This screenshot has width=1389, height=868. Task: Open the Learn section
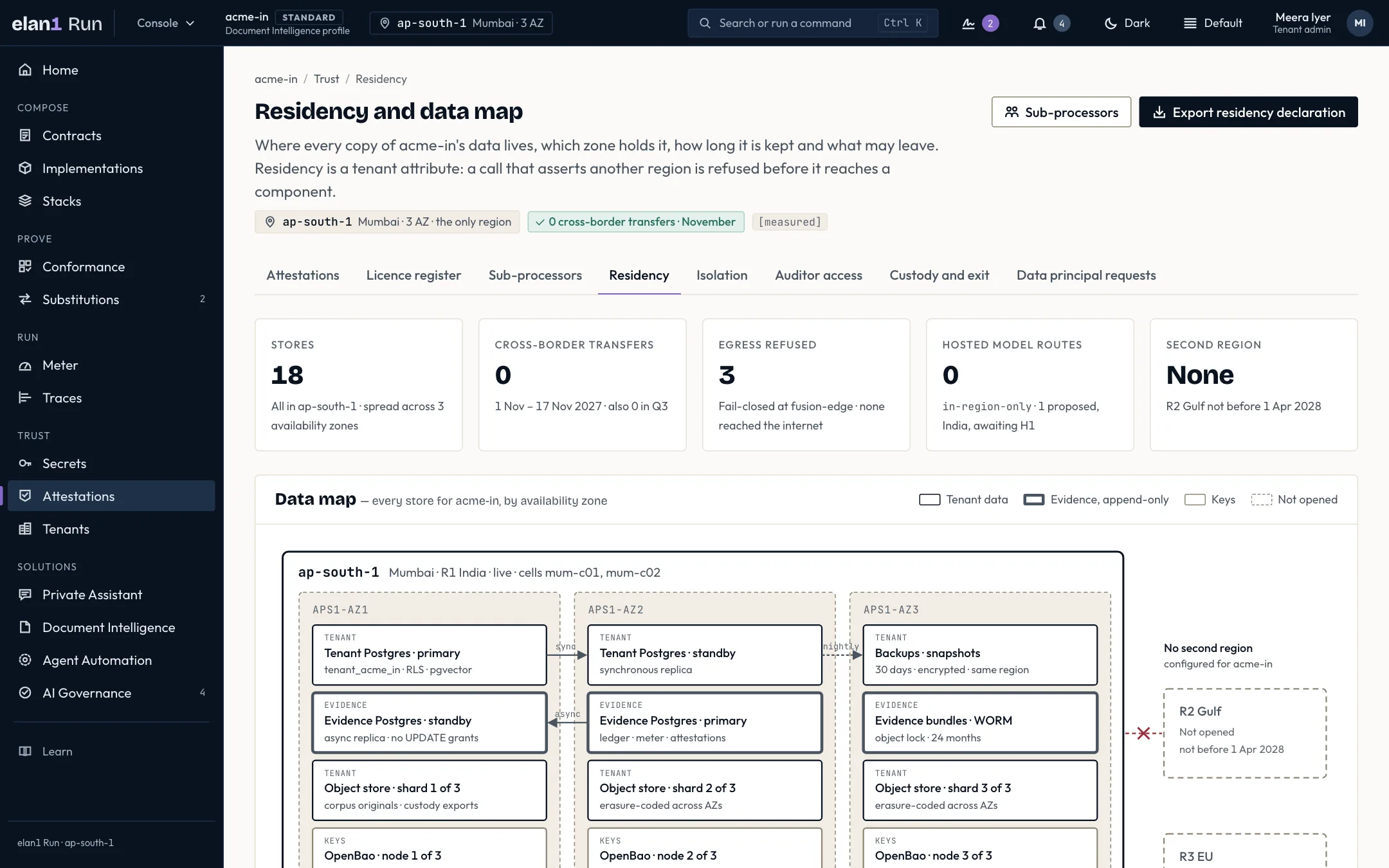(111, 752)
